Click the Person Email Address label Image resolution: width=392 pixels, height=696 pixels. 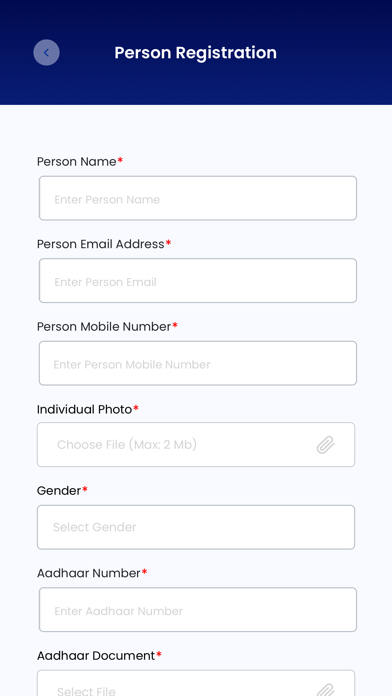(100, 244)
